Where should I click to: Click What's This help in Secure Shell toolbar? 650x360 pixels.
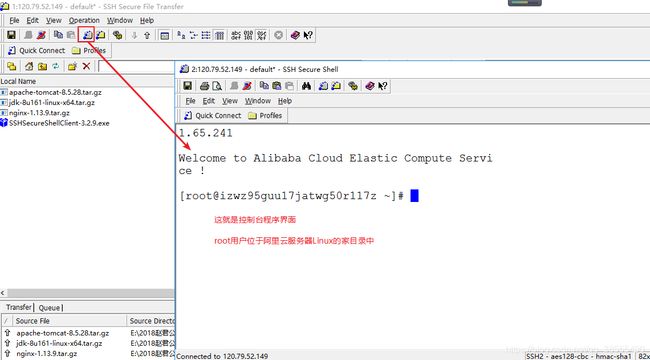383,86
